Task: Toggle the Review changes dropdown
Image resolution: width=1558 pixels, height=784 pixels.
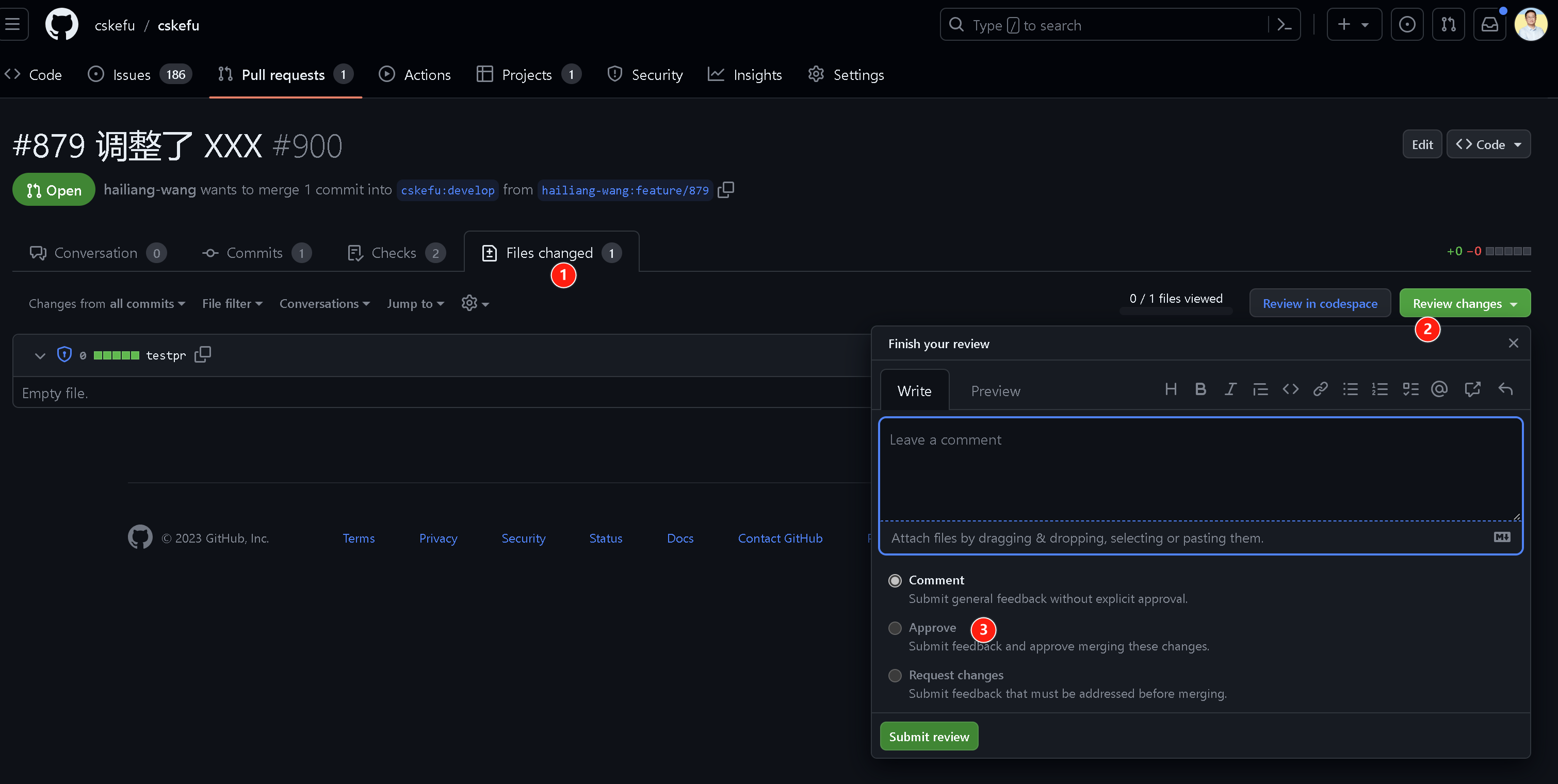Action: [x=1465, y=303]
